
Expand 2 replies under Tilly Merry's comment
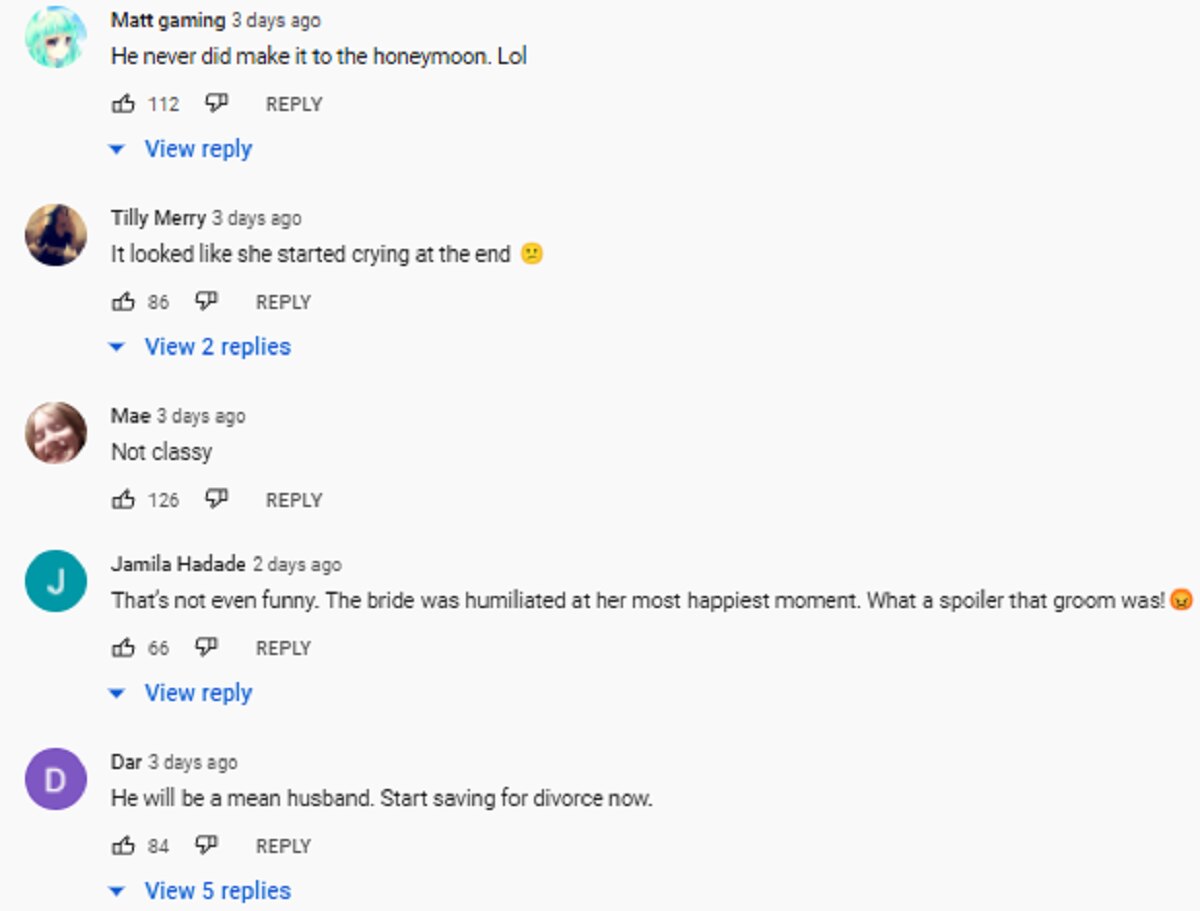pyautogui.click(x=217, y=347)
